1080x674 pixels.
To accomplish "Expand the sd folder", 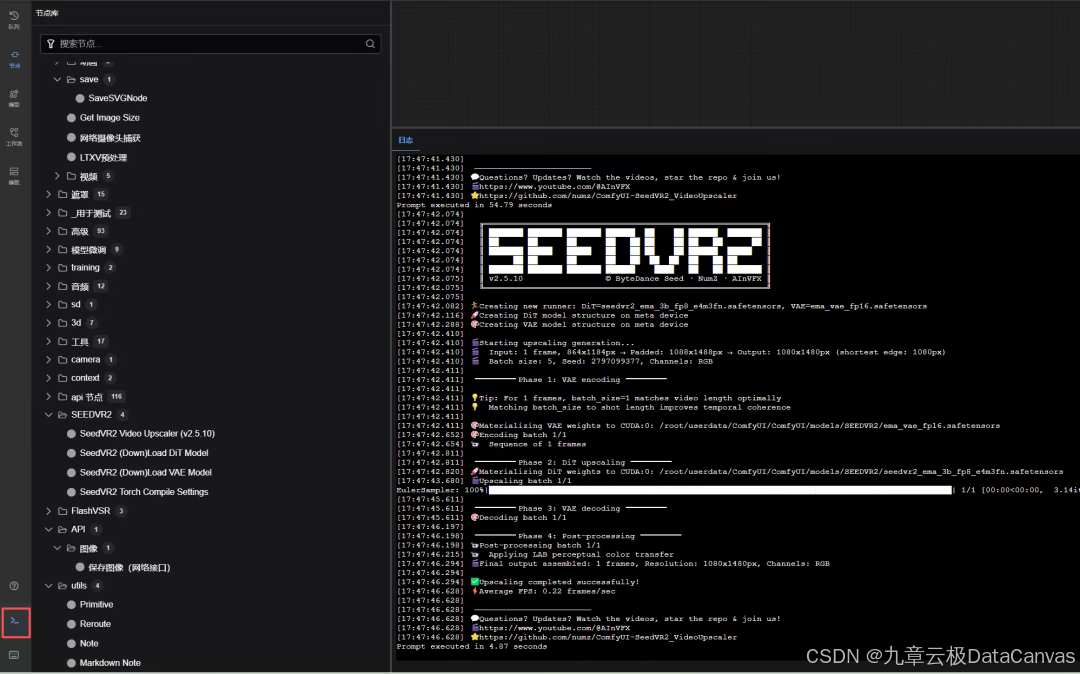I will (48, 304).
